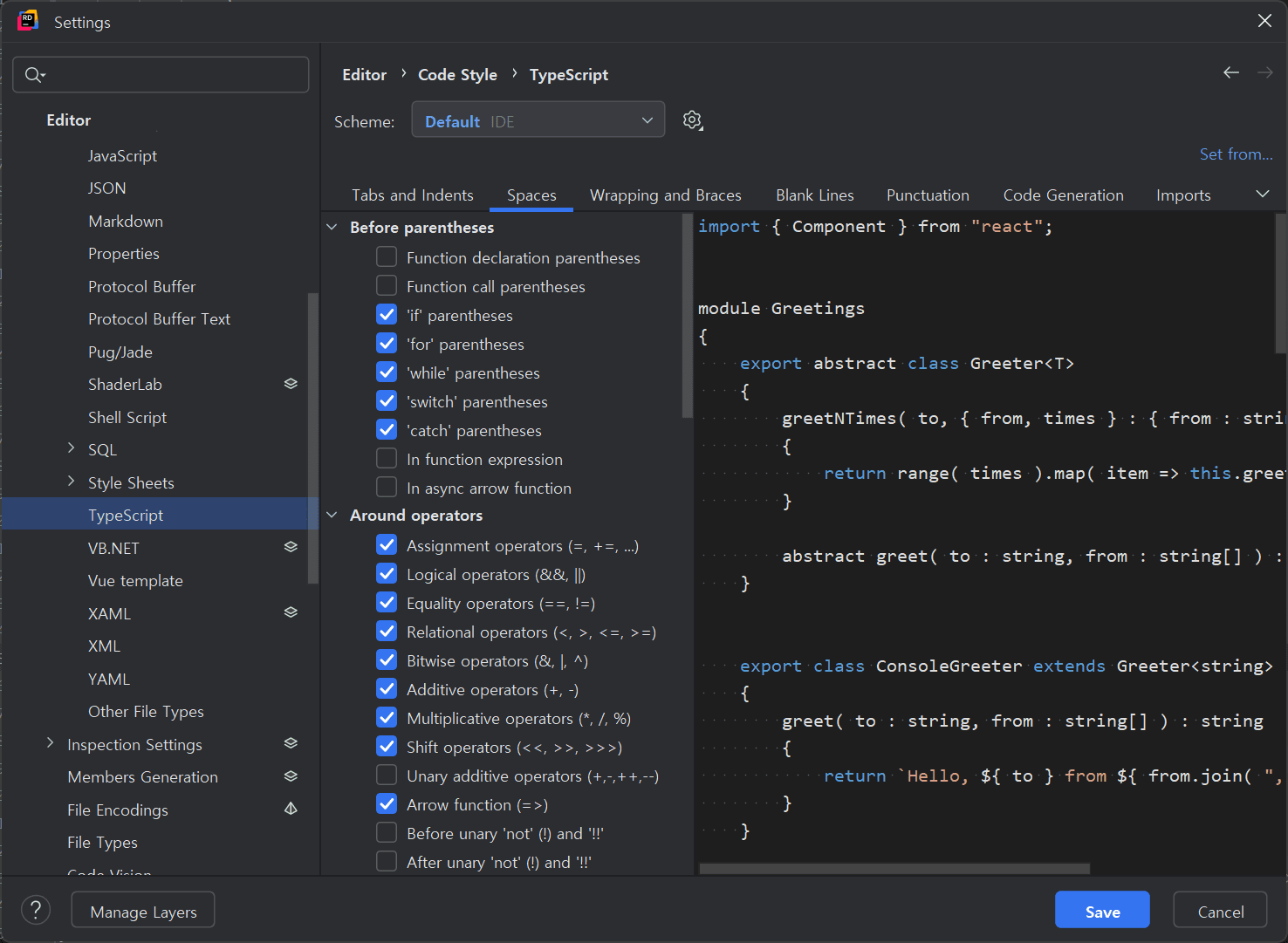Click the layer icon beside ShaderLab
Screen dimensions: 1288x943
[291, 384]
